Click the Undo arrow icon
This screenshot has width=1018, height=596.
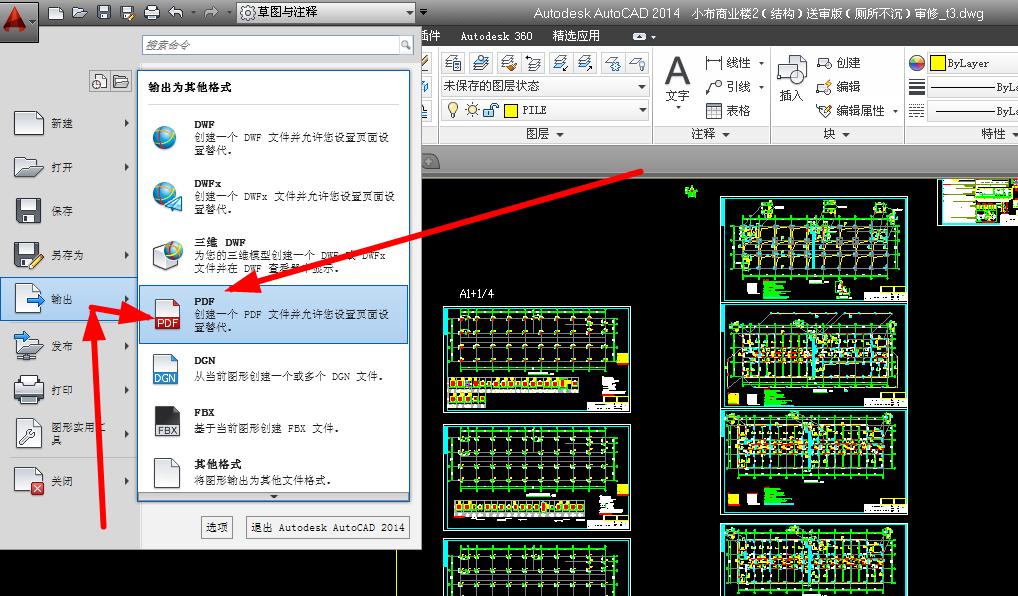pos(176,12)
